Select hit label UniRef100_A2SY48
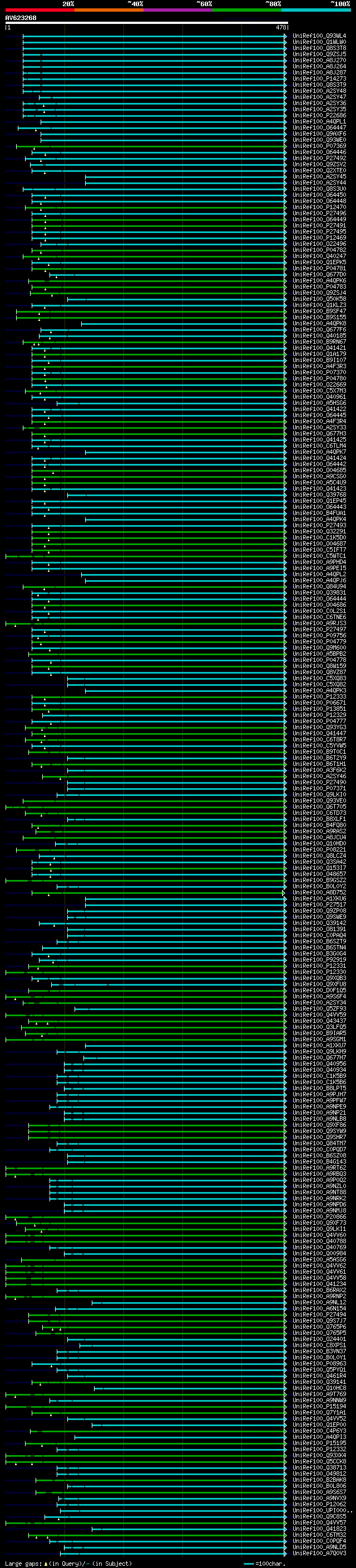 point(319,91)
